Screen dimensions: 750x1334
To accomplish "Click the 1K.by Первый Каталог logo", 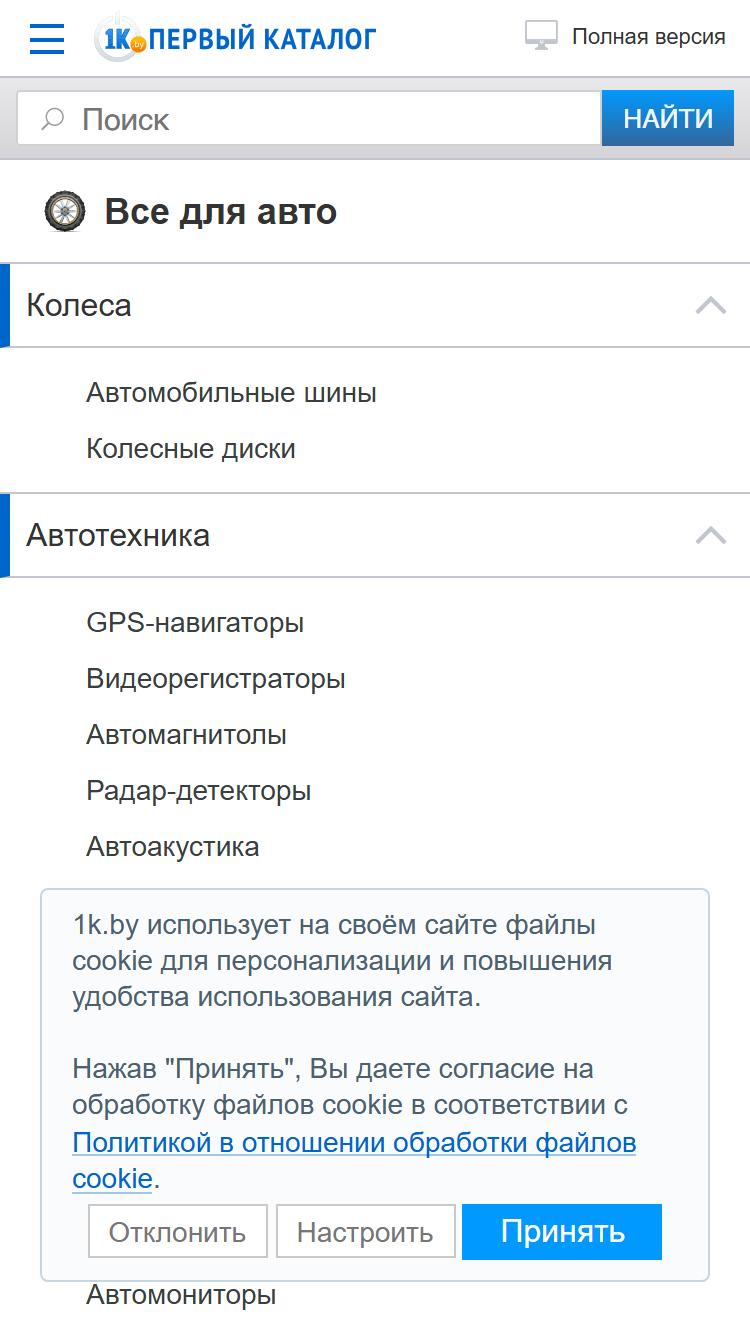I will [x=235, y=38].
